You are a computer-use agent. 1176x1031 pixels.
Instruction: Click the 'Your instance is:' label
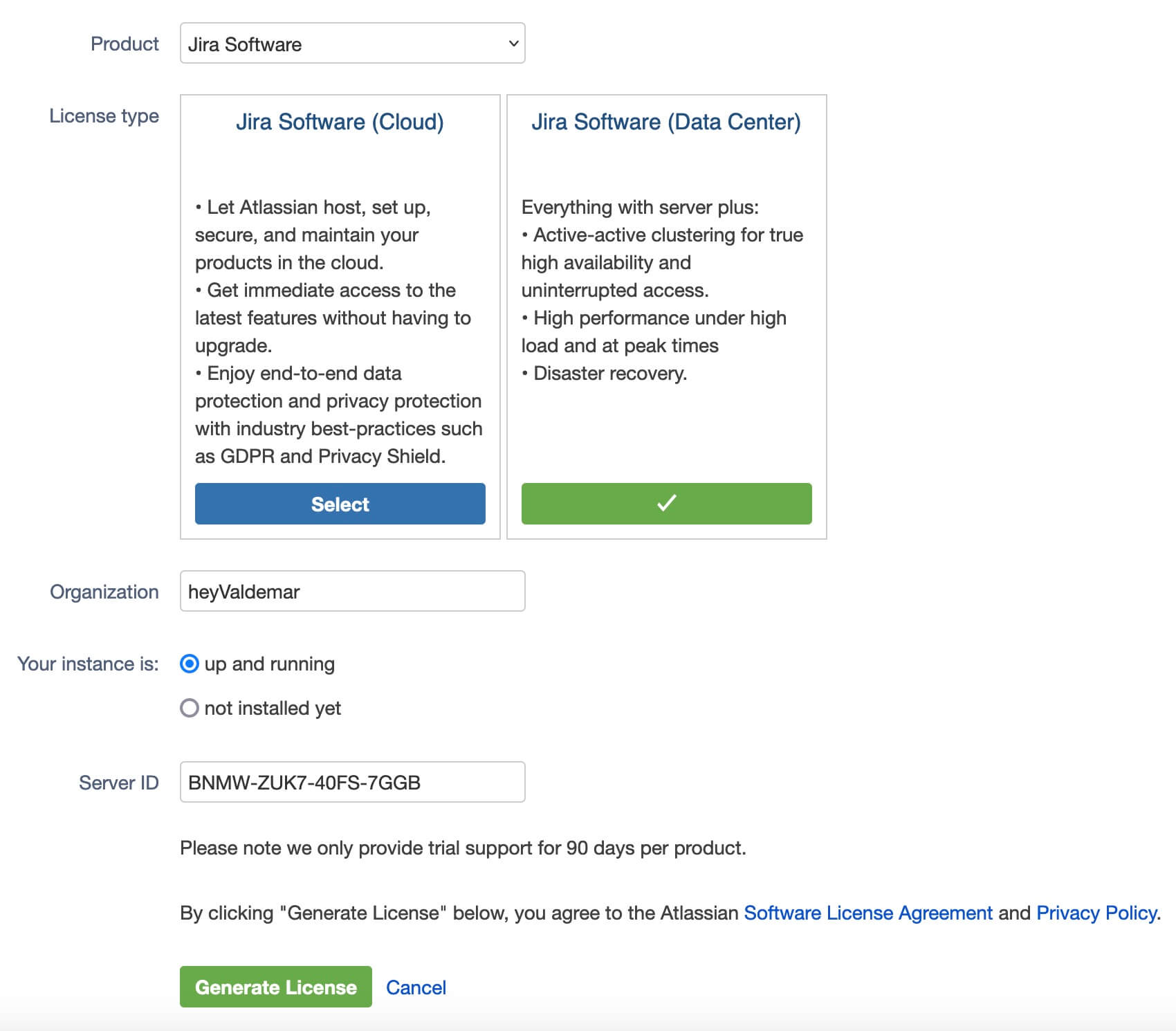click(88, 664)
